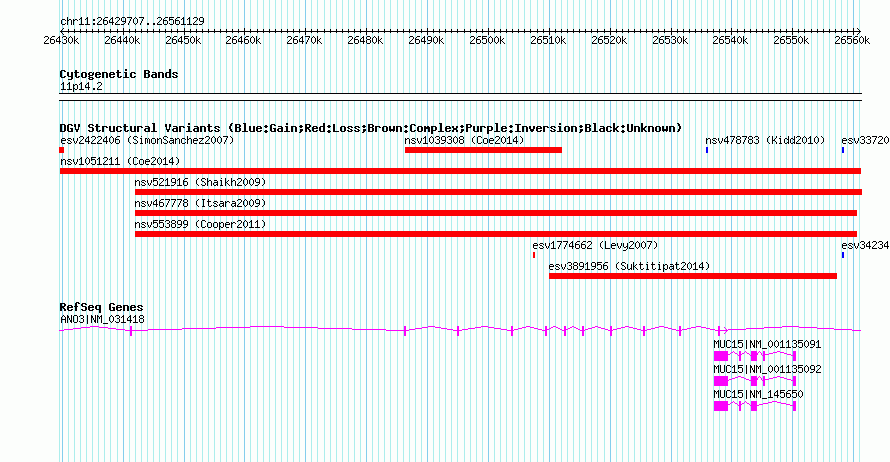Open the esv1774662 (Levy2007) label

click(x=595, y=245)
